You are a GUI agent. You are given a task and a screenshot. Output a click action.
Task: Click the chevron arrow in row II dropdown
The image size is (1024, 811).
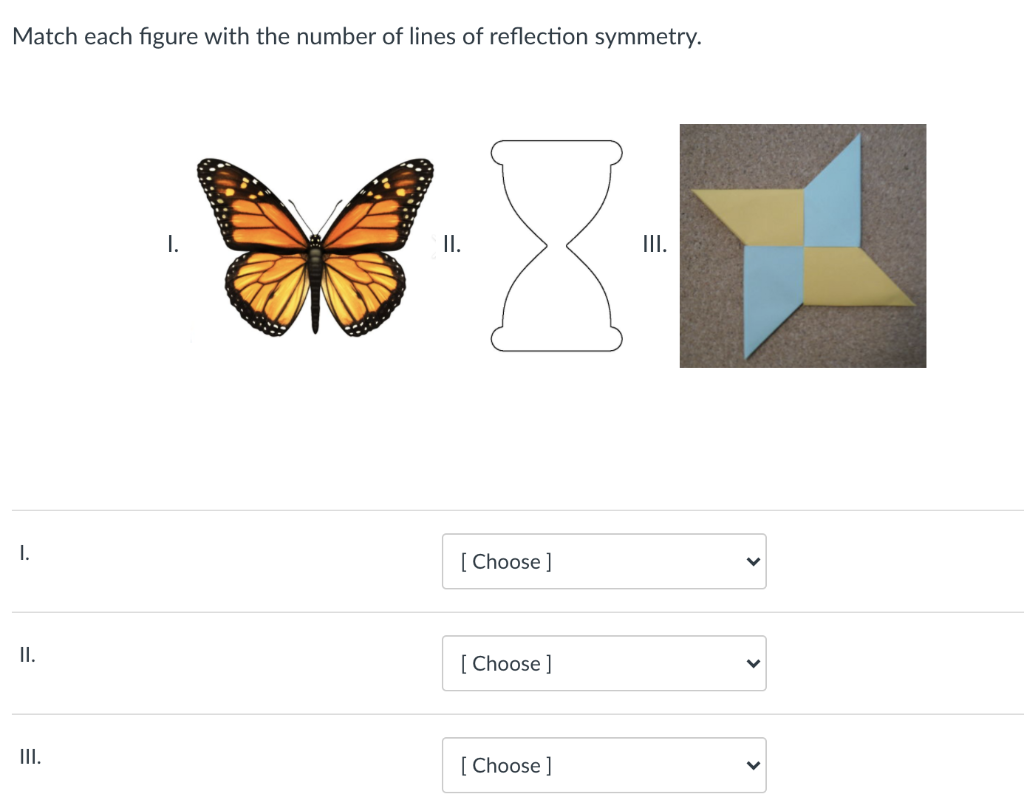tap(752, 664)
